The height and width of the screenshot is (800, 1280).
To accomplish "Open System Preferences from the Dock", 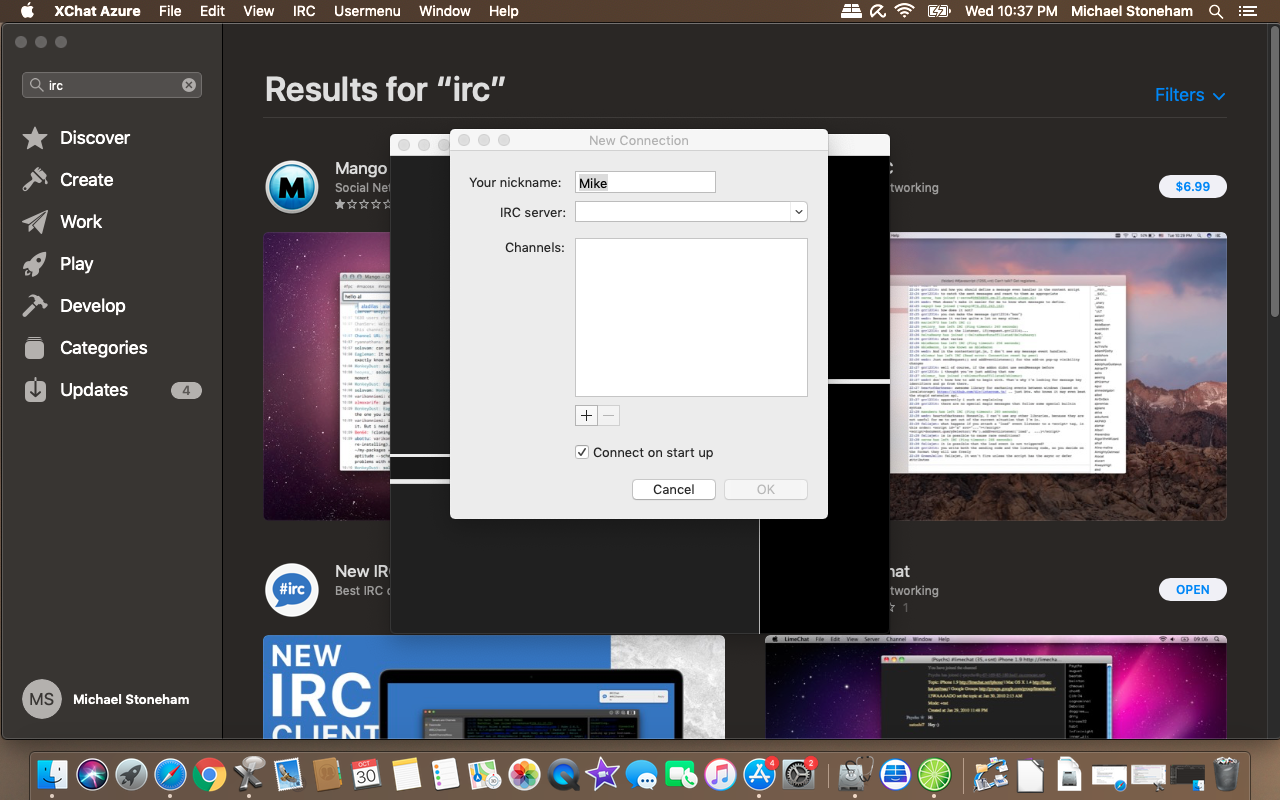I will click(798, 774).
